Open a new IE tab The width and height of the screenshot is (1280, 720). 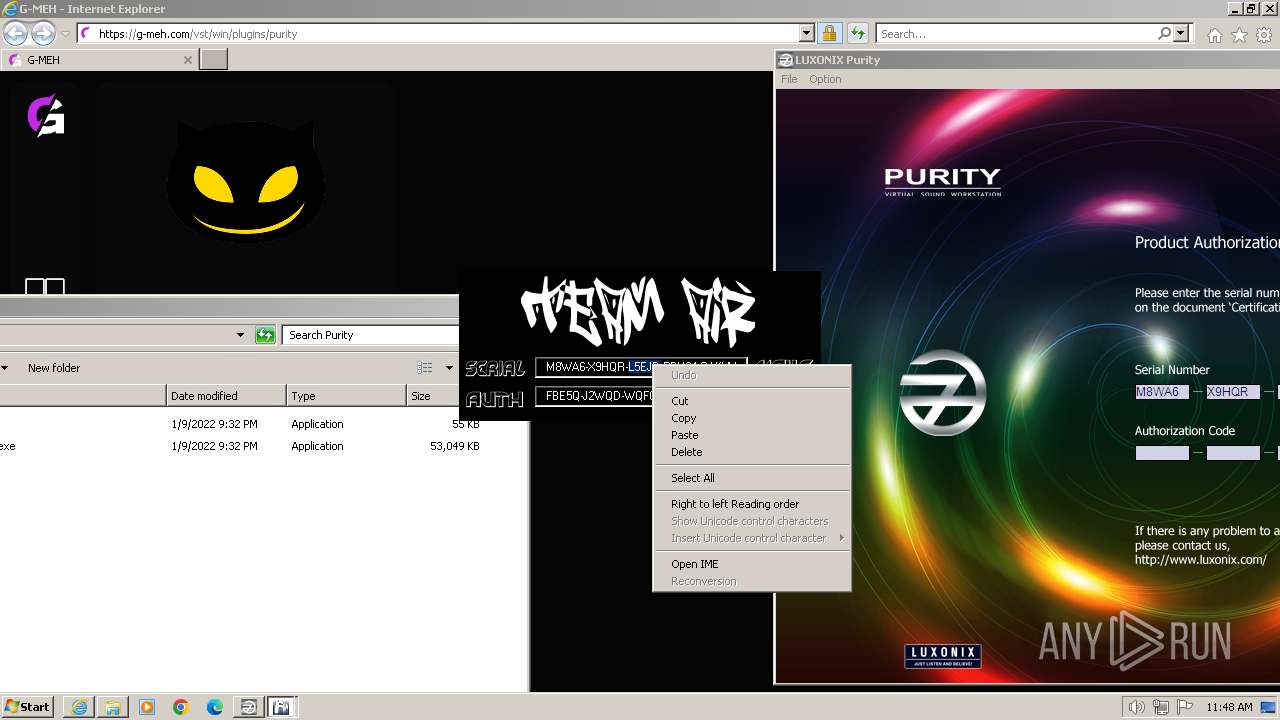(x=214, y=59)
